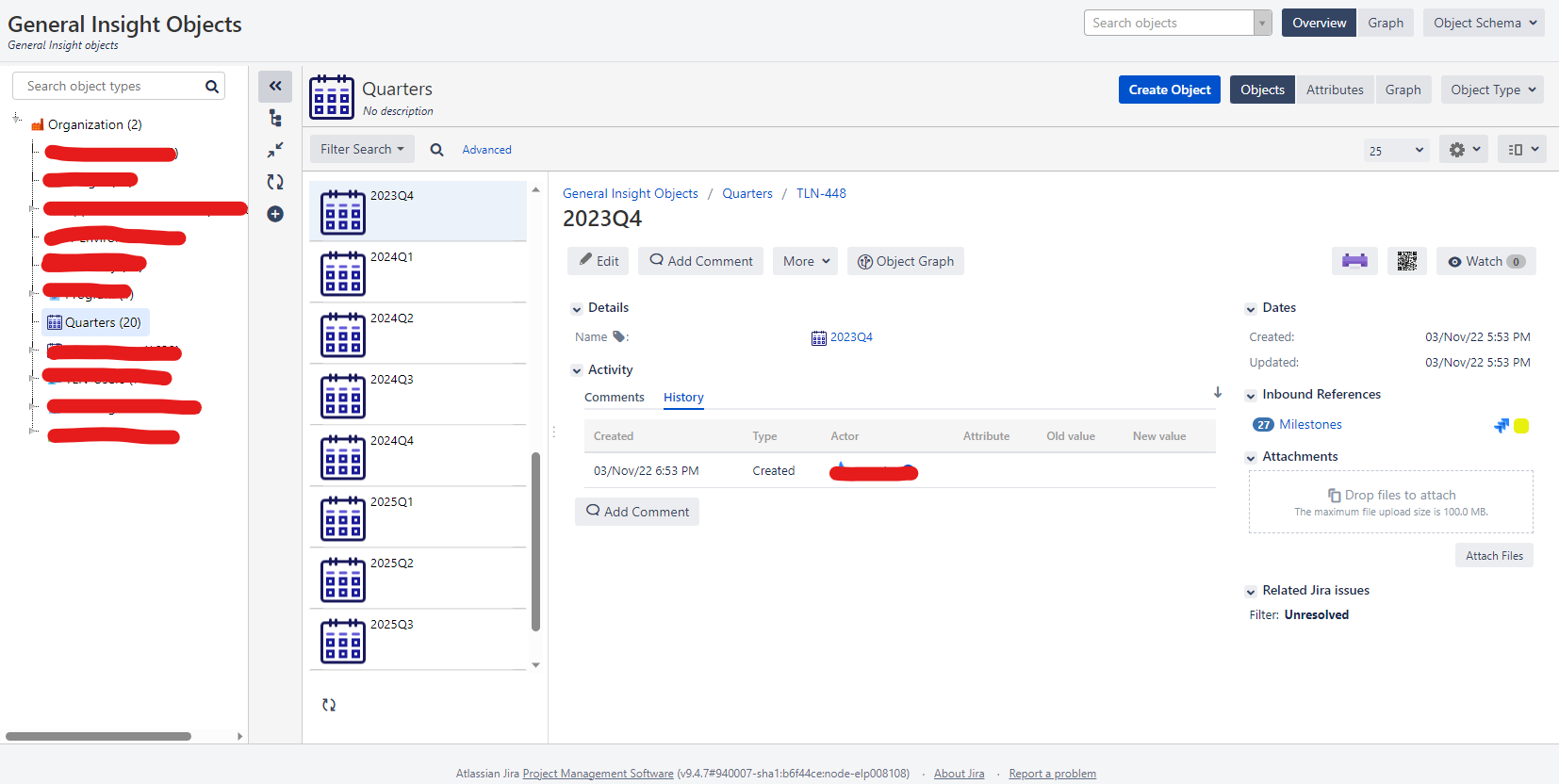This screenshot has width=1559, height=784.
Task: Click the yellow color marker next to Milestones
Action: (1521, 426)
